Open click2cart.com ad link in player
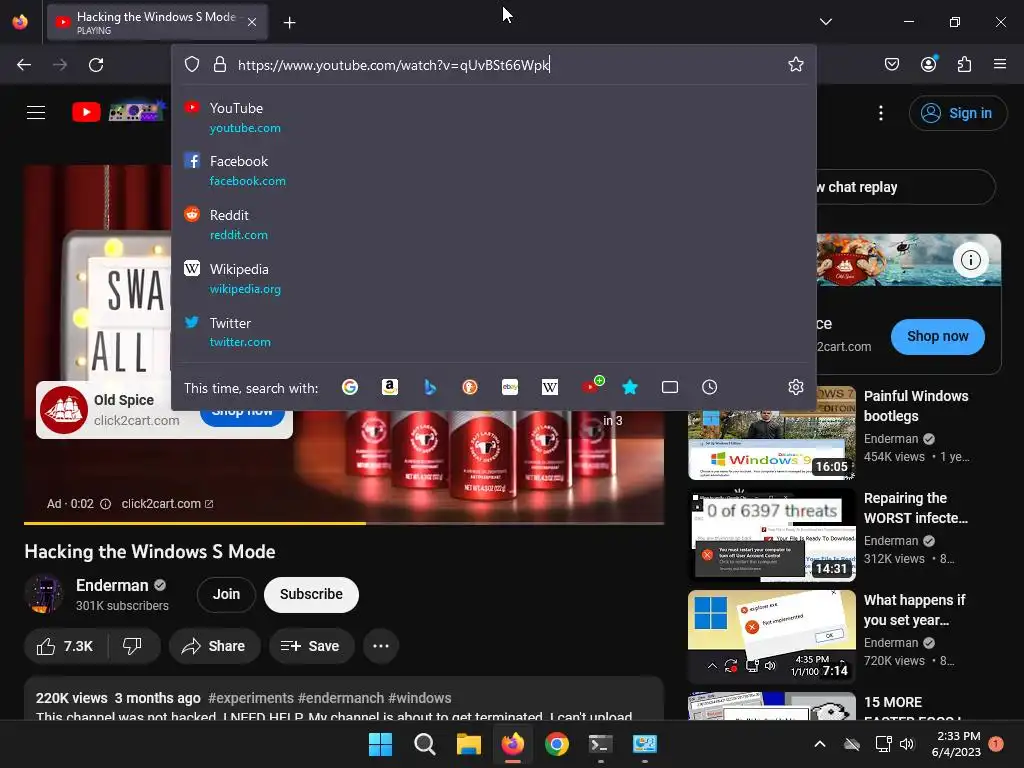 [x=167, y=504]
